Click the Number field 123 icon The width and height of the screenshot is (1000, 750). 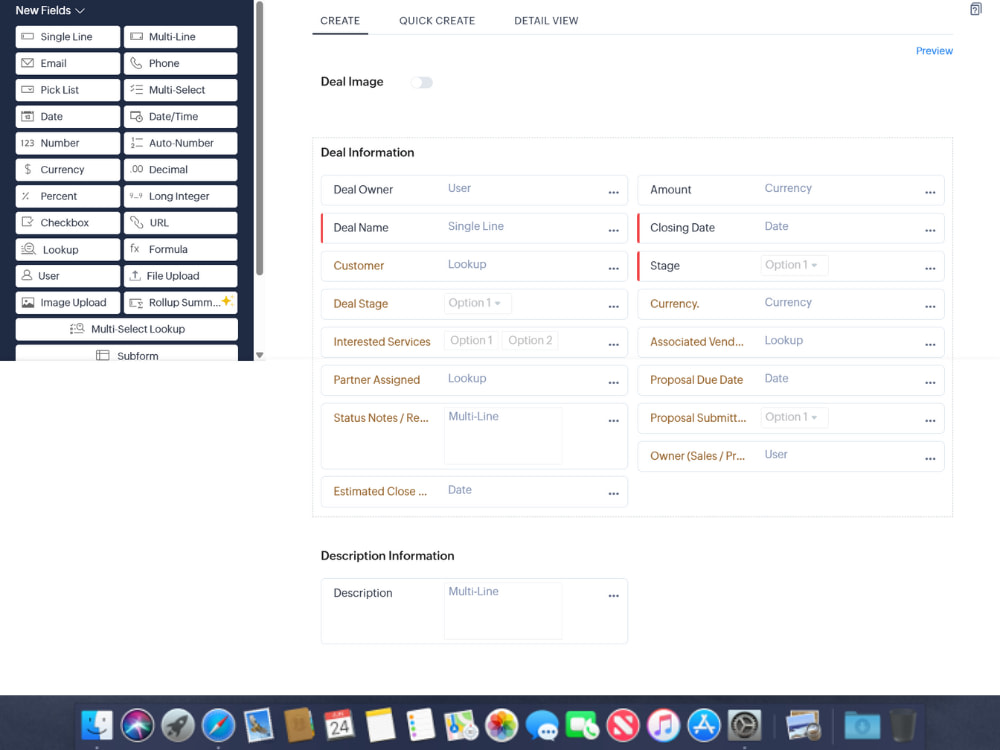pyautogui.click(x=27, y=143)
